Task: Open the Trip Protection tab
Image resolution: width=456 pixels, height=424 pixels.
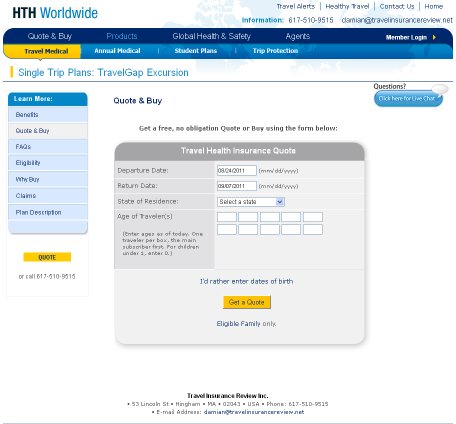Action: pos(275,51)
